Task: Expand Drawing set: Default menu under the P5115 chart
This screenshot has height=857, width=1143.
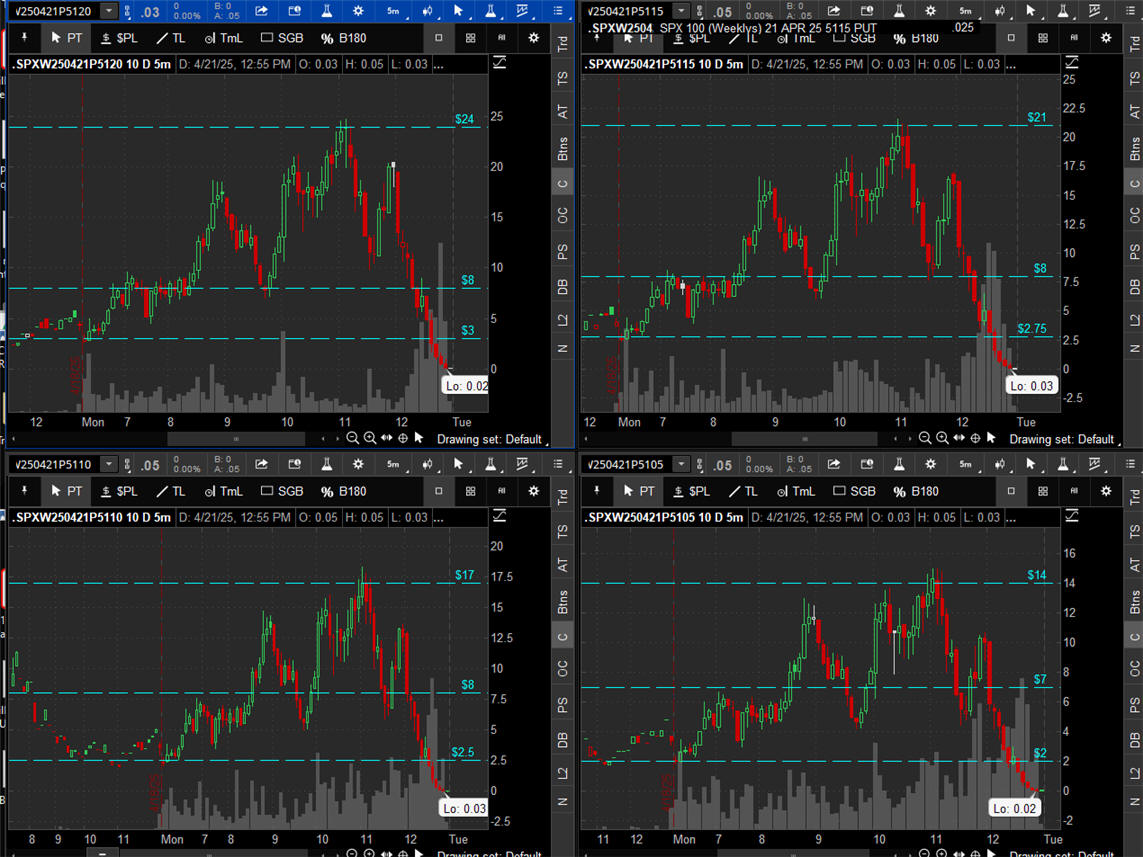Action: [x=1063, y=439]
